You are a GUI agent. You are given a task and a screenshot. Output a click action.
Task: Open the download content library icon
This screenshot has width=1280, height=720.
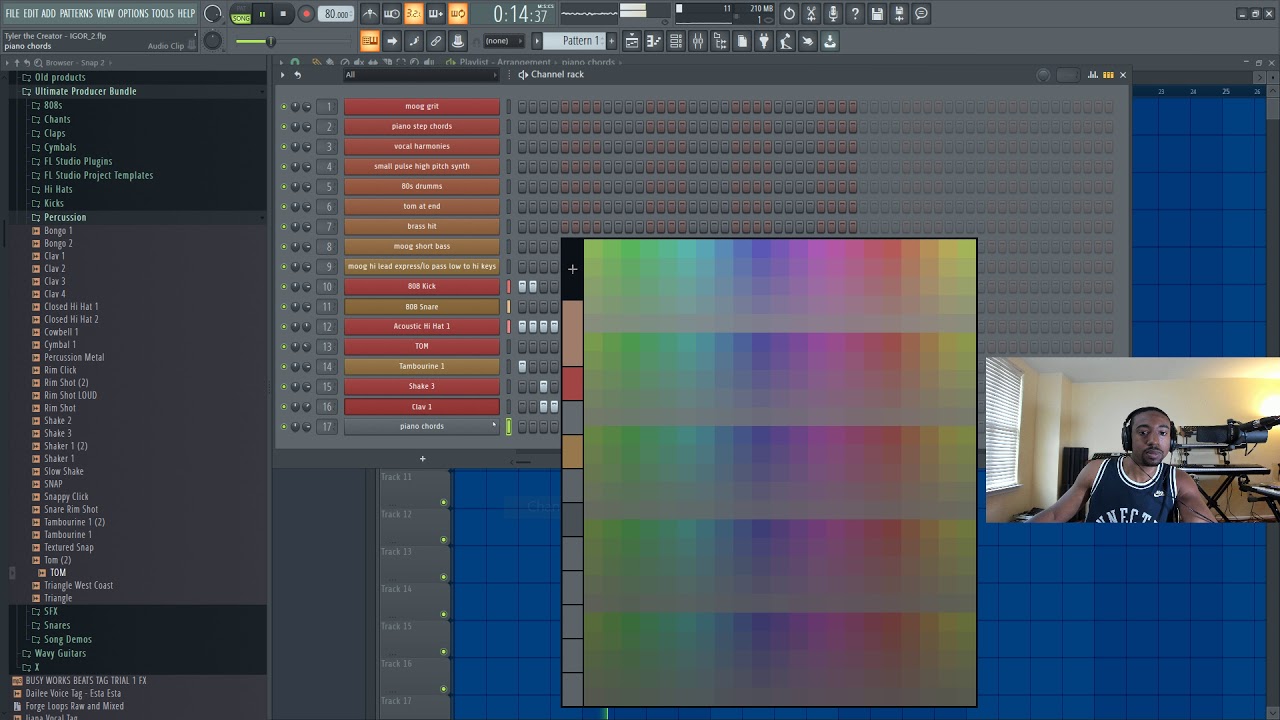coord(830,41)
